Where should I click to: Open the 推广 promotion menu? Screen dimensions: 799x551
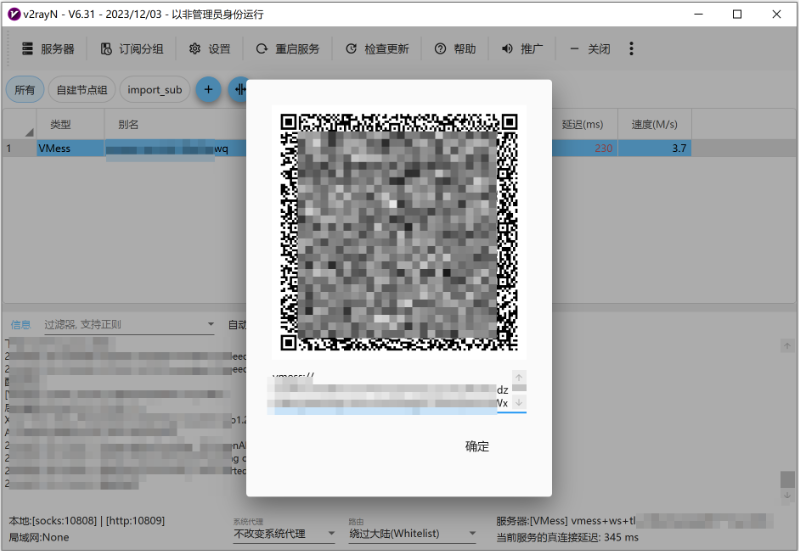522,49
